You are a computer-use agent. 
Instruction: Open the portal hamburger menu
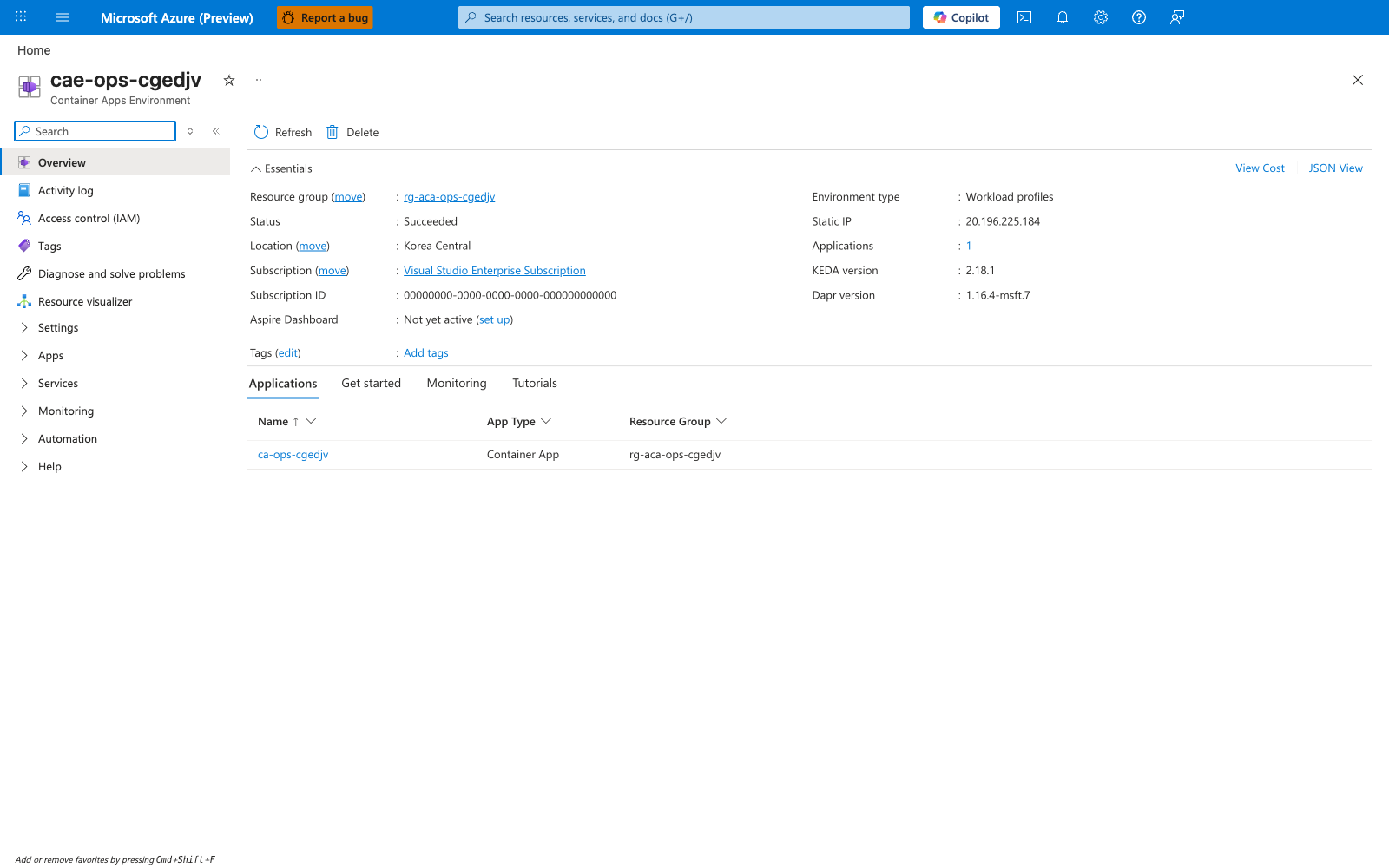pos(63,17)
